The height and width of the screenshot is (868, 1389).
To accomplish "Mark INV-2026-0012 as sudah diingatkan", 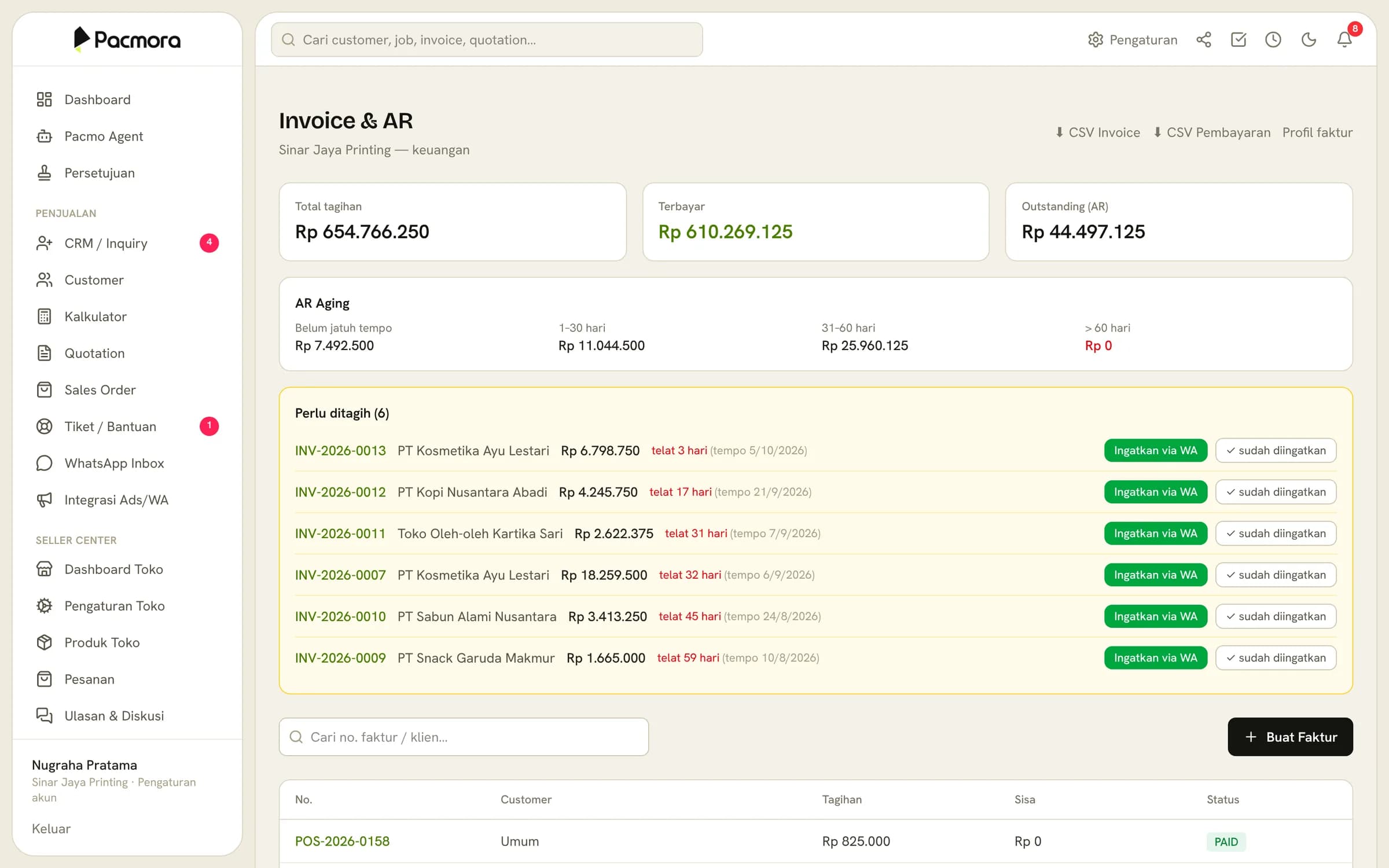I will (1276, 492).
